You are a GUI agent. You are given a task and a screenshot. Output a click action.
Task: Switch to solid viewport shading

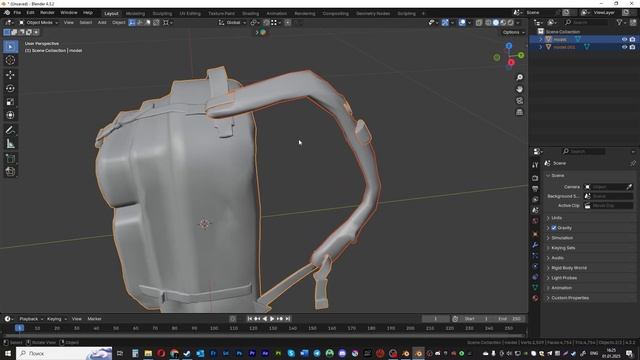tap(496, 22)
